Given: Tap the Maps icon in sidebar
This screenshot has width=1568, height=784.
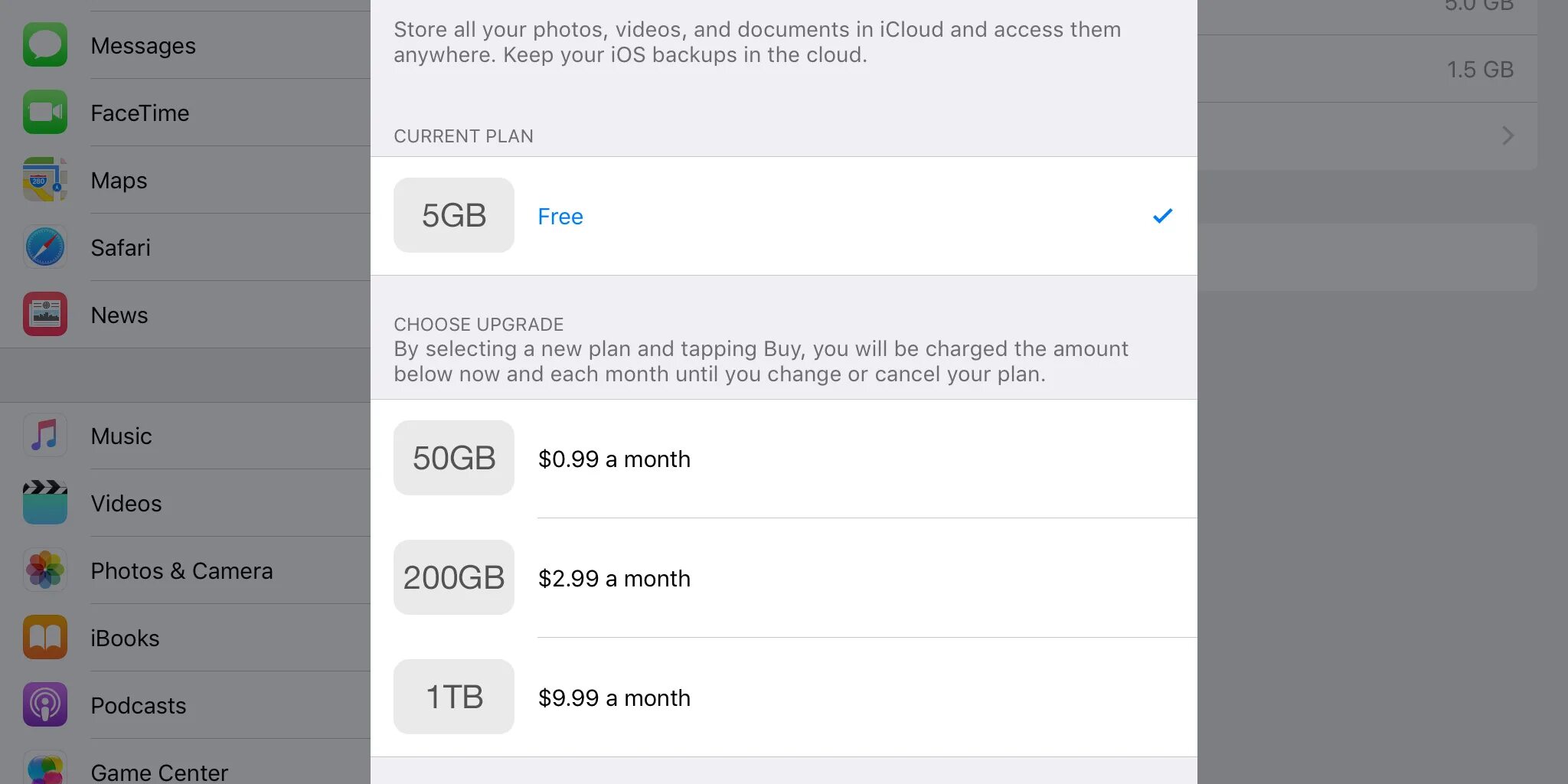Looking at the screenshot, I should 45,180.
